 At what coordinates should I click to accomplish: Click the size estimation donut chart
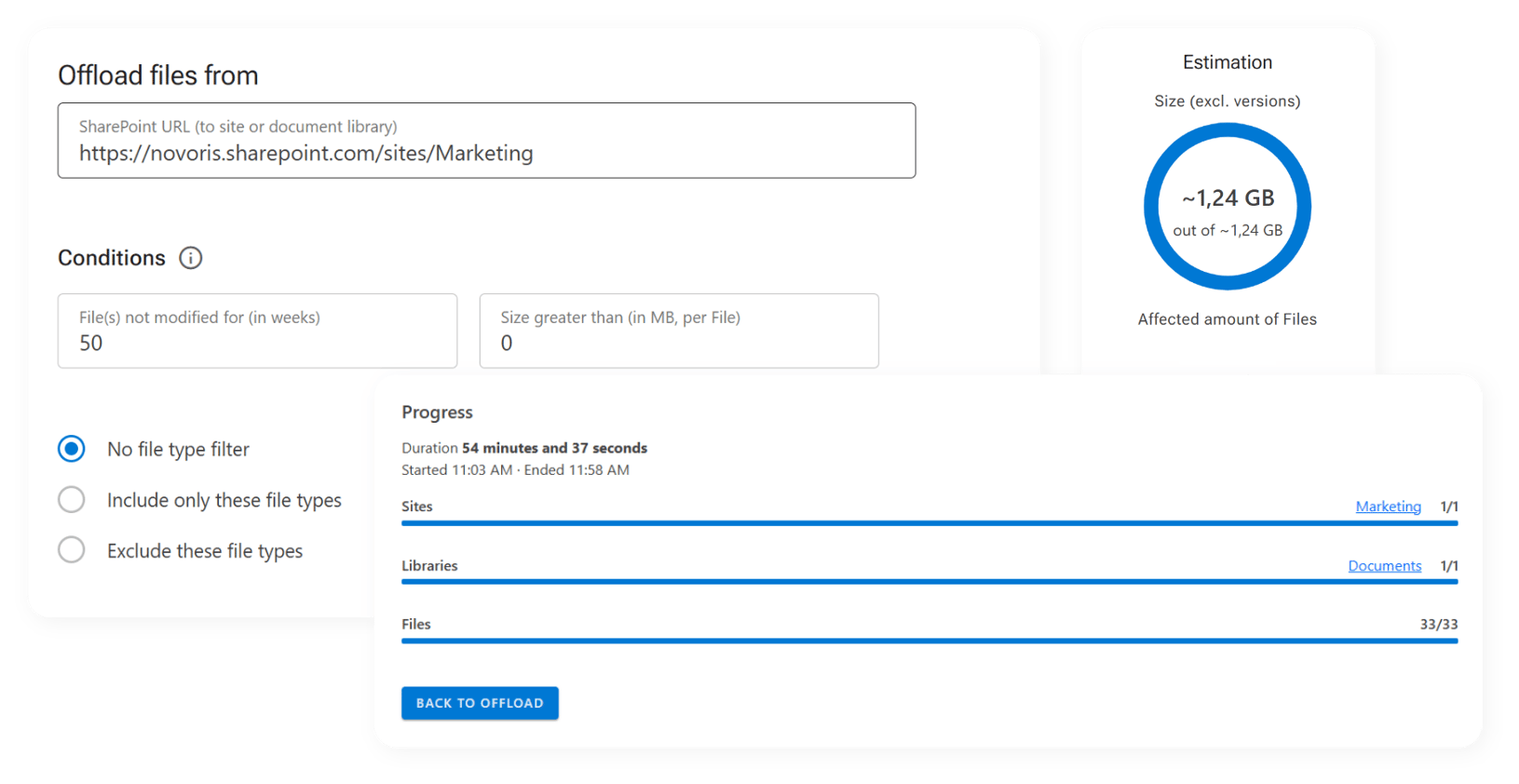pyautogui.click(x=1227, y=207)
